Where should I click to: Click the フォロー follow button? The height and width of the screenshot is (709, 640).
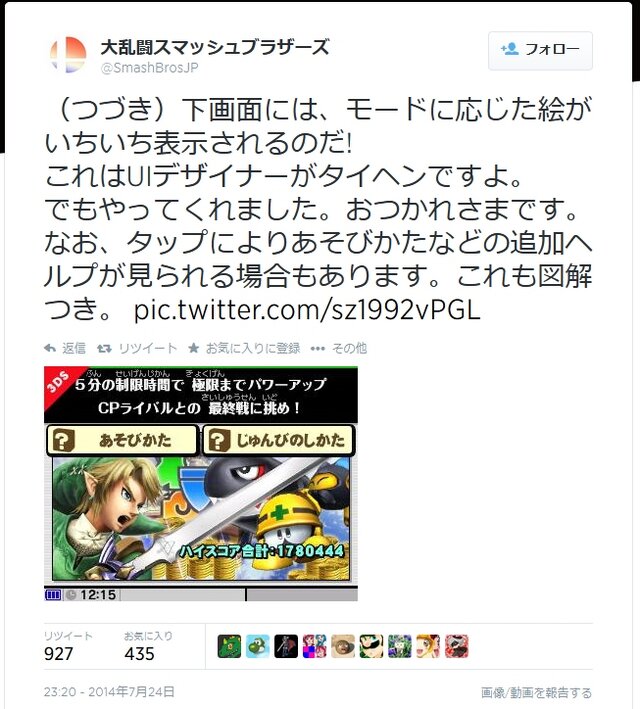coord(540,50)
